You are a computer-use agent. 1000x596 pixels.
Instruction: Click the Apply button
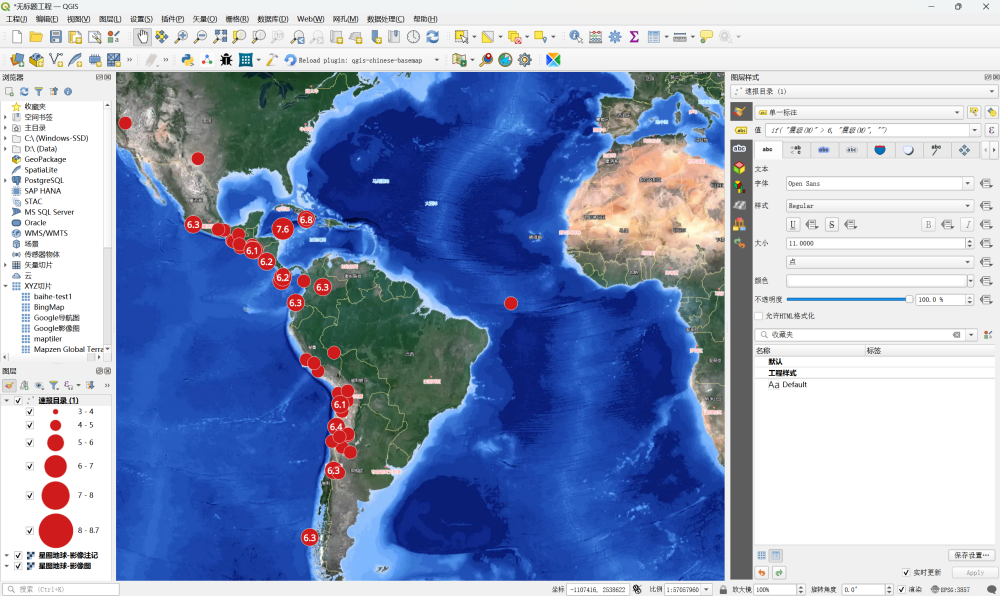pos(974,572)
